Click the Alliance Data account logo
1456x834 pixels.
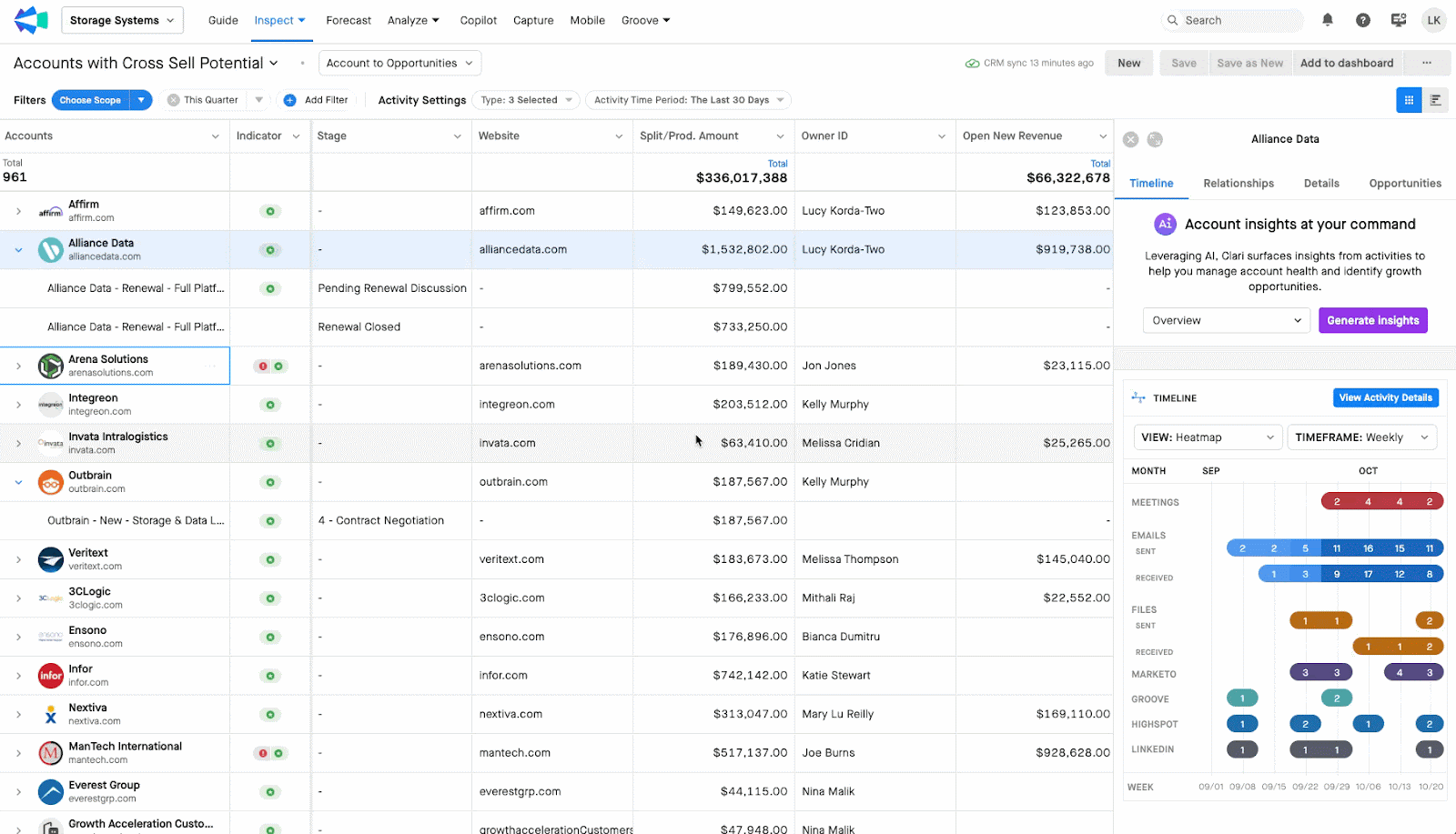click(51, 250)
